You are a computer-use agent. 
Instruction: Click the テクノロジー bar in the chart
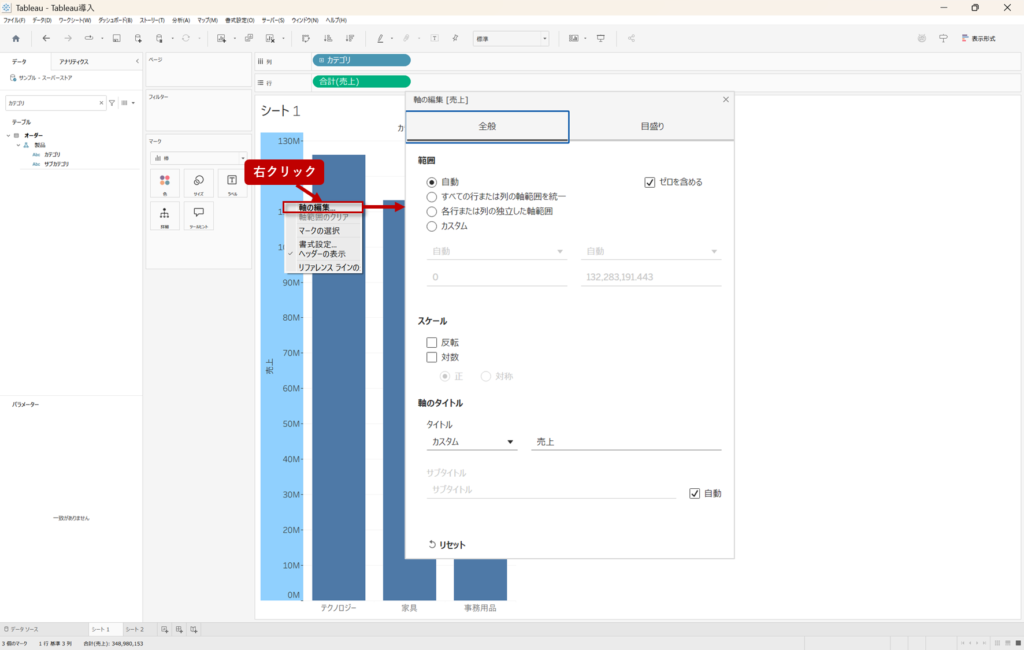(x=338, y=380)
